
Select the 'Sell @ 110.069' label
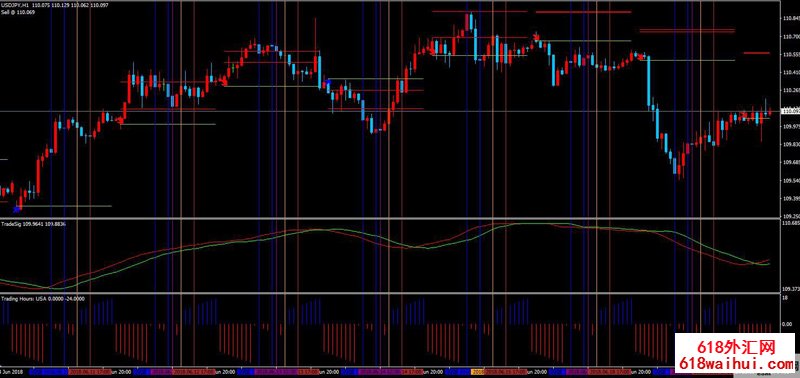[18, 11]
